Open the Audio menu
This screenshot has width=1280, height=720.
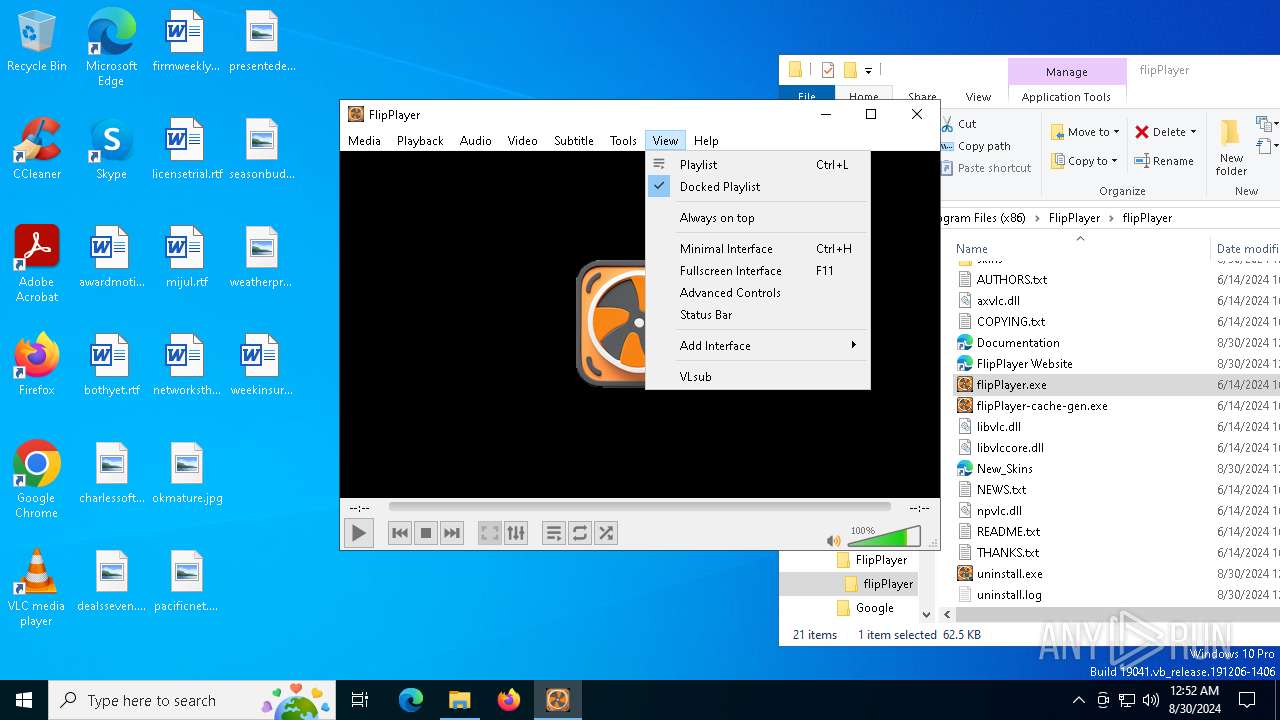pos(476,141)
